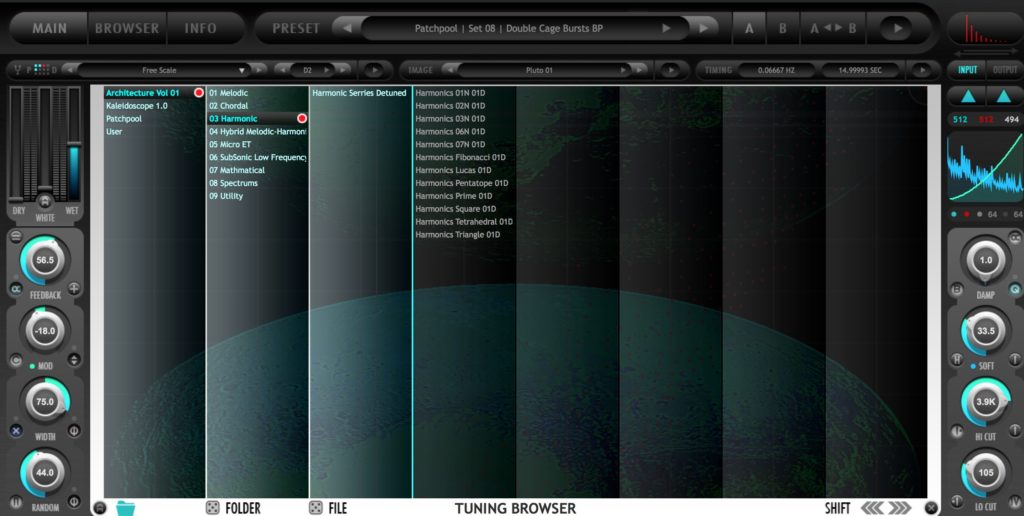
Task: Click the round icon left of folder icon
Action: (99, 508)
